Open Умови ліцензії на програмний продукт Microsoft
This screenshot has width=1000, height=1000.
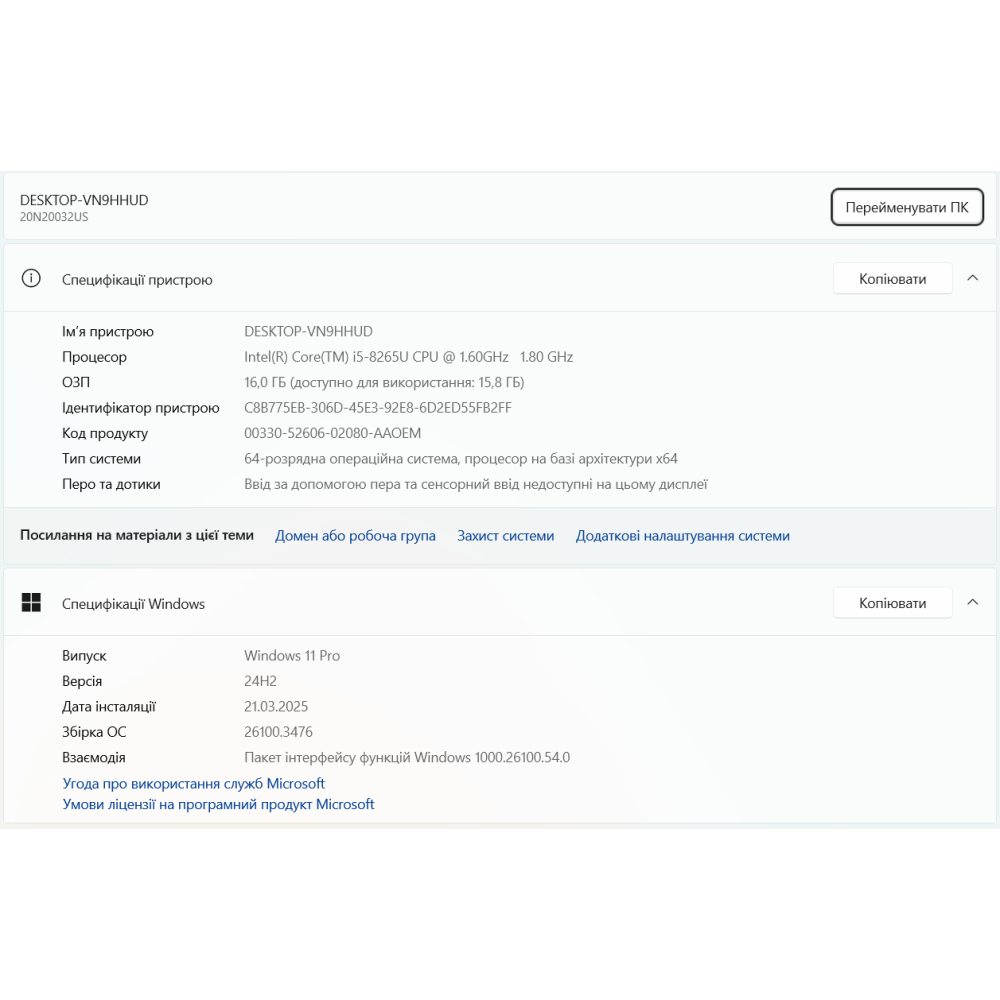coord(218,804)
